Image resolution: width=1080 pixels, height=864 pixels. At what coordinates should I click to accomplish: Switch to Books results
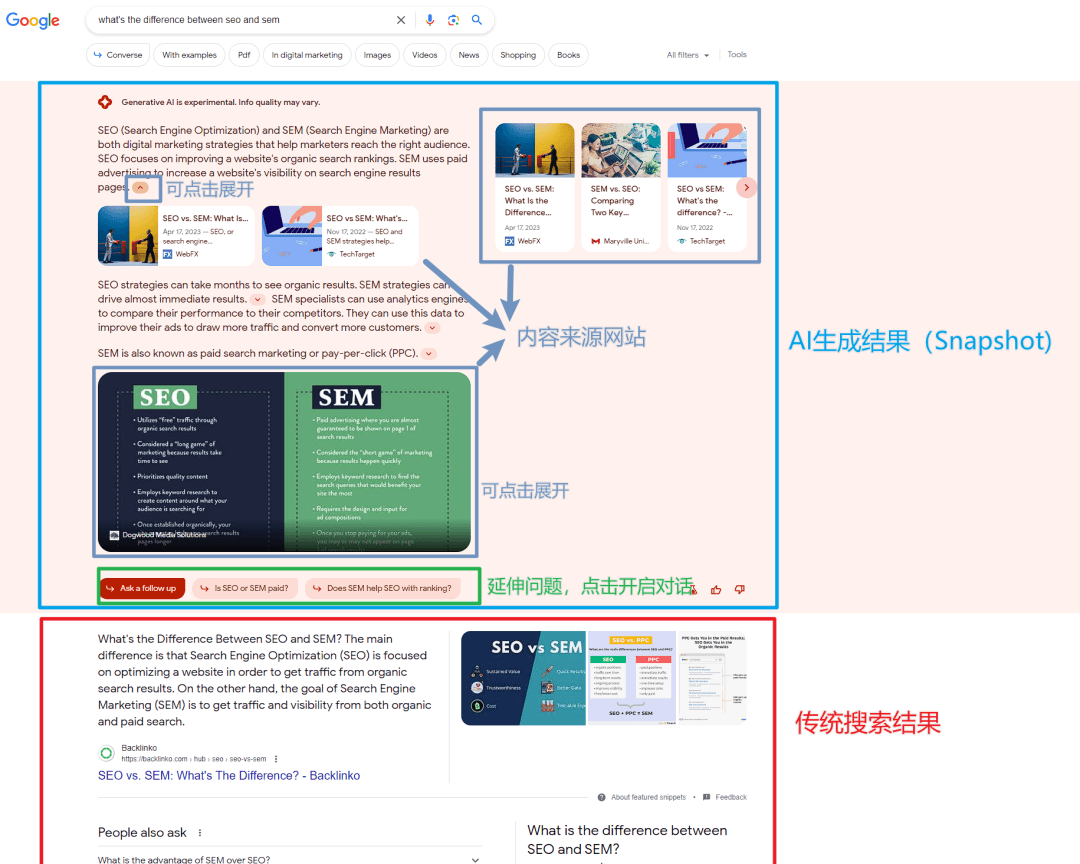tap(568, 55)
